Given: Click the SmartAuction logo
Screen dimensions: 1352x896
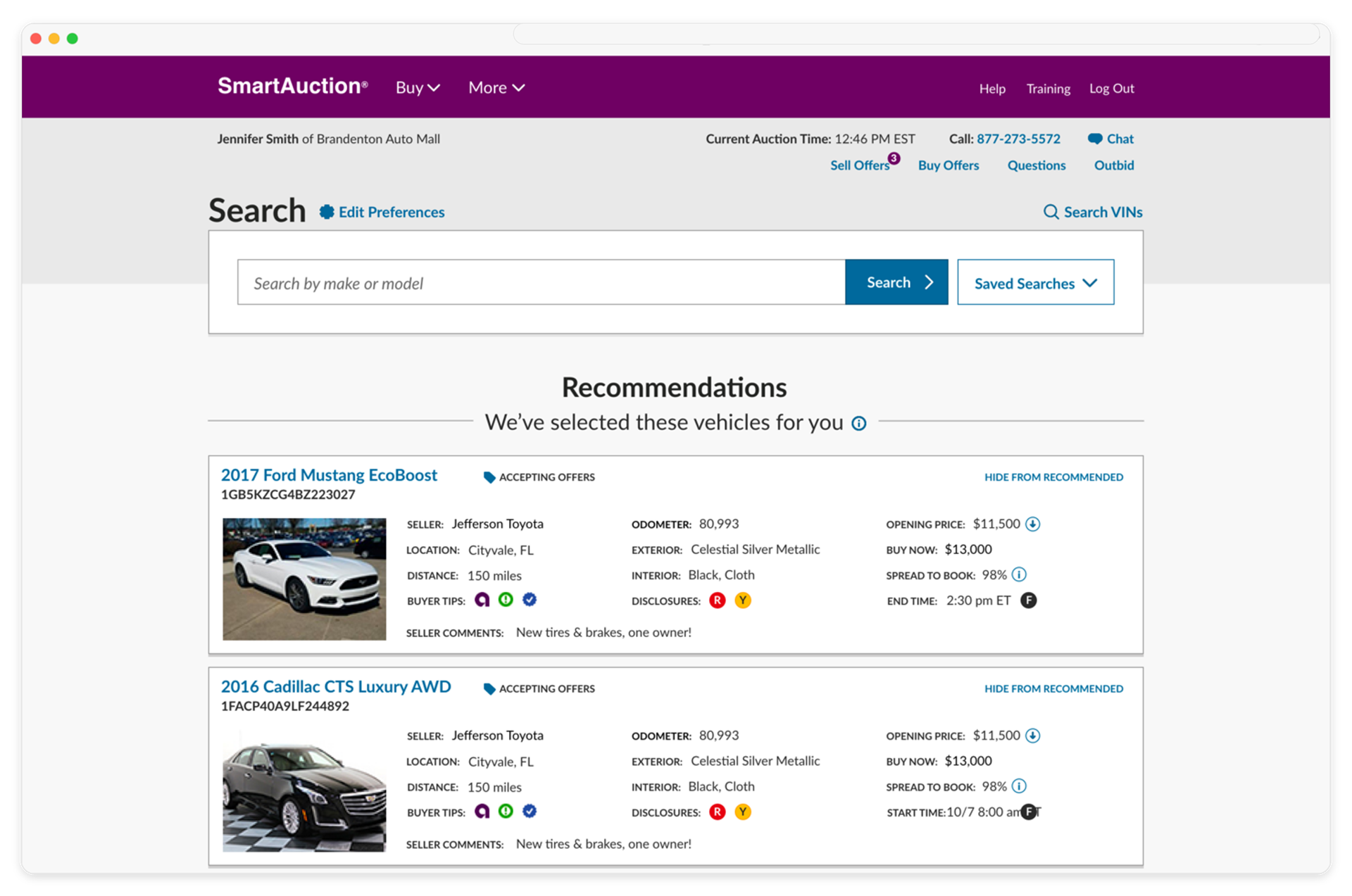Looking at the screenshot, I should pyautogui.click(x=292, y=86).
